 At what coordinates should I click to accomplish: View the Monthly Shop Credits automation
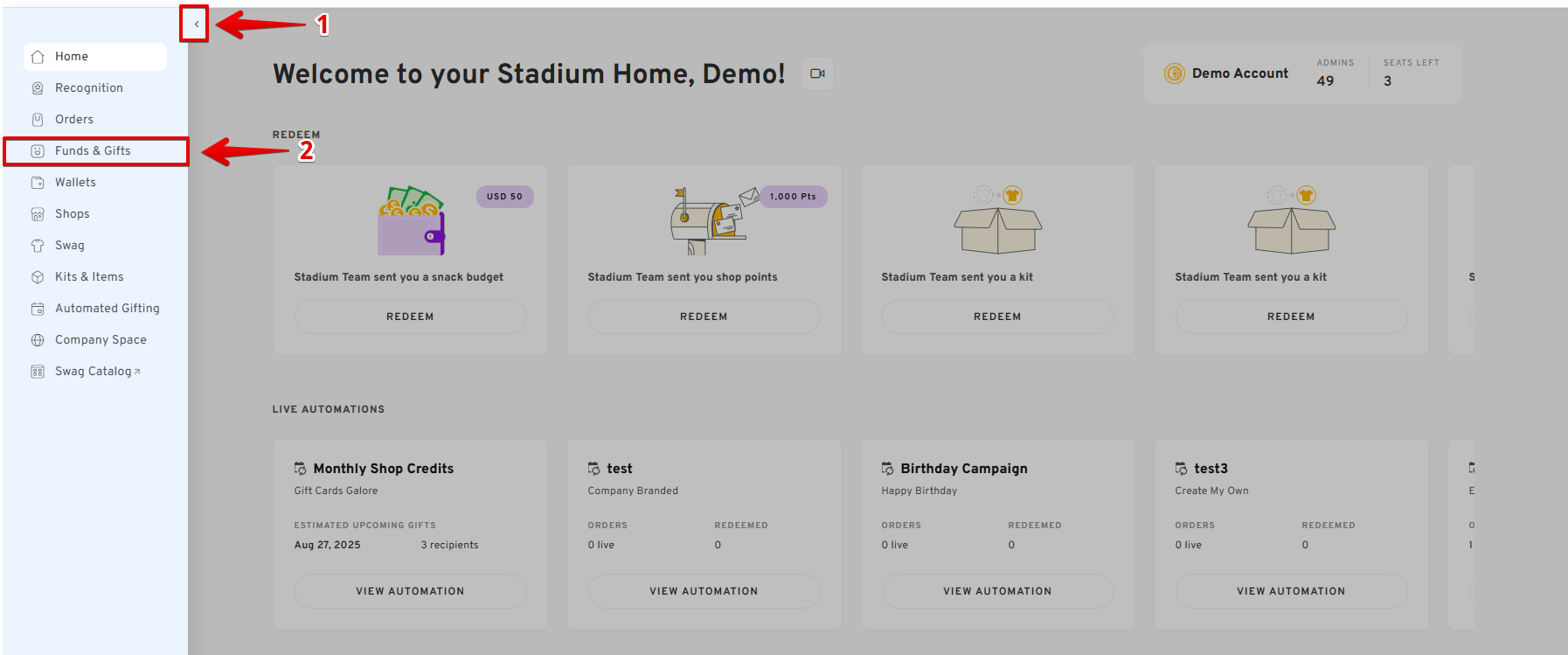(410, 591)
